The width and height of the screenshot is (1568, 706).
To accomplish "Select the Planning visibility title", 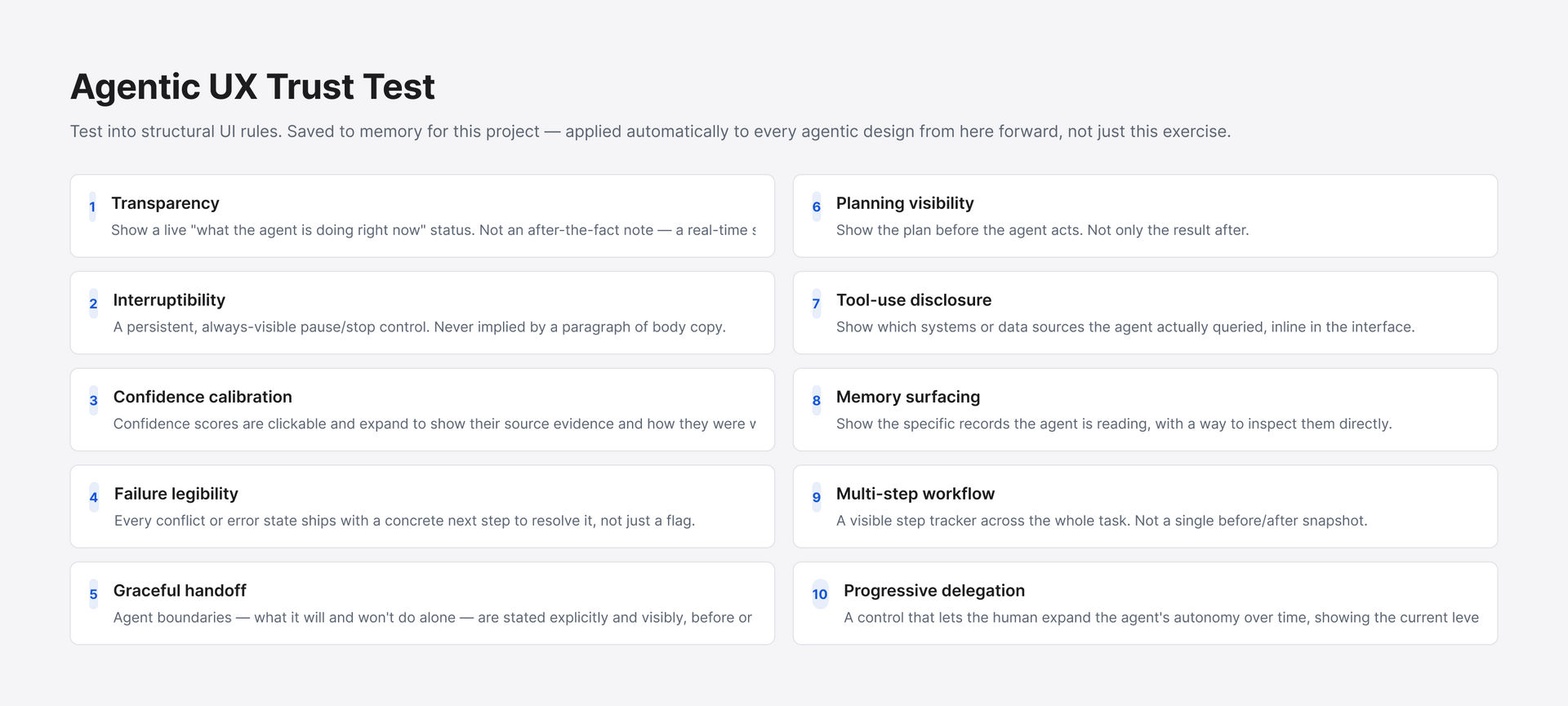I will (x=905, y=203).
